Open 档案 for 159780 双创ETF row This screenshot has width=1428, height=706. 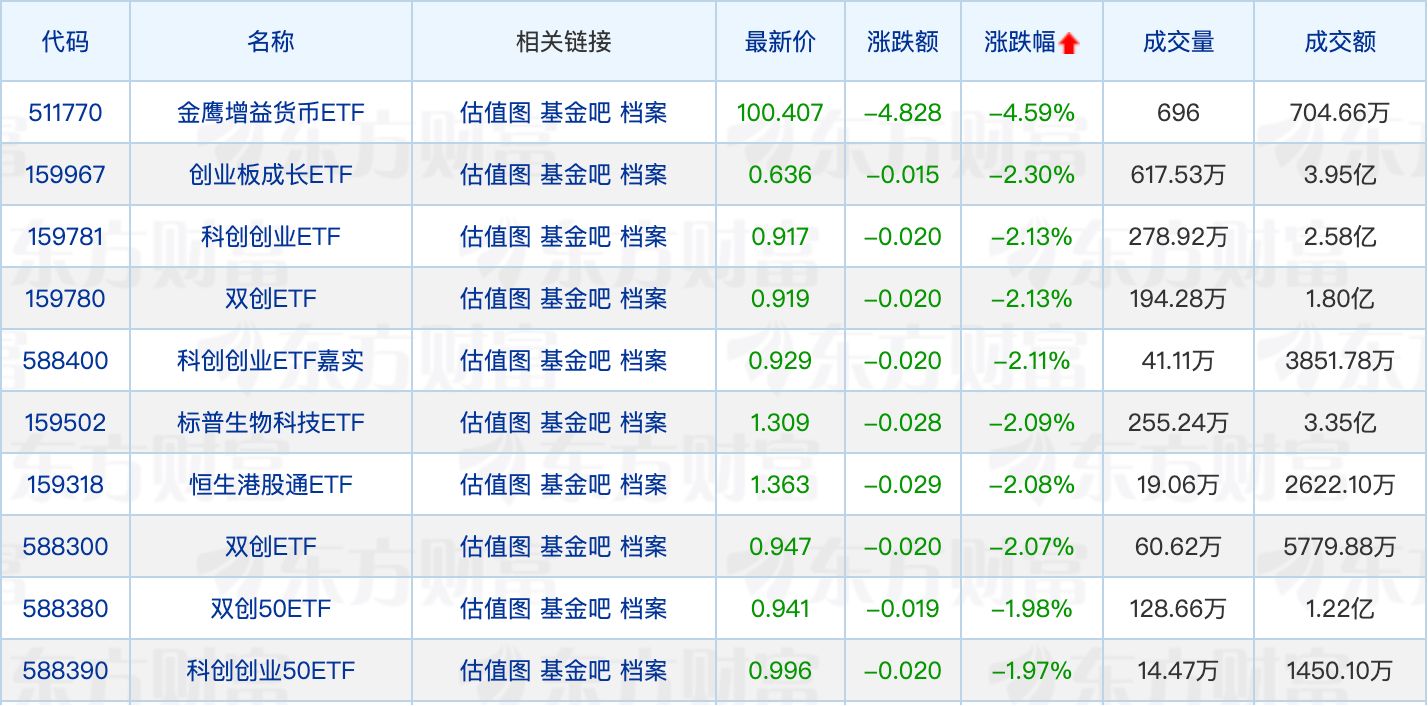pyautogui.click(x=643, y=299)
